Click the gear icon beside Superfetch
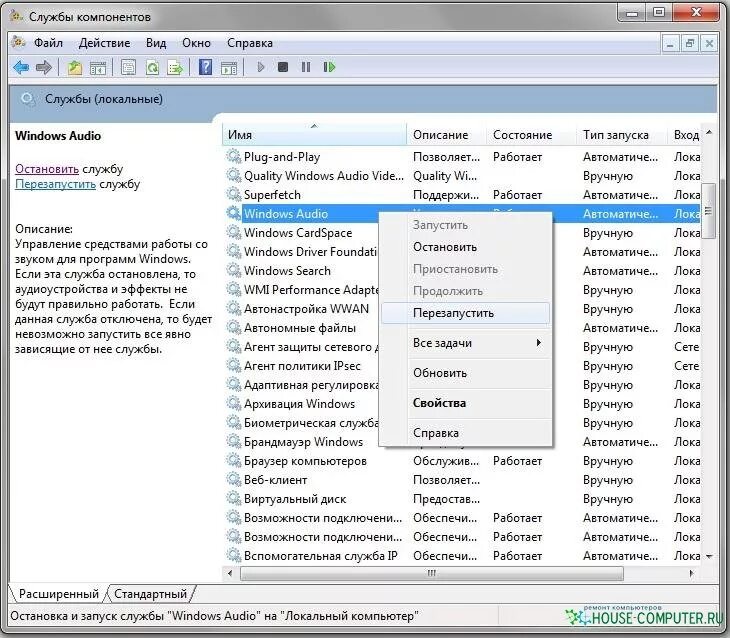The width and height of the screenshot is (730, 638). (x=233, y=194)
